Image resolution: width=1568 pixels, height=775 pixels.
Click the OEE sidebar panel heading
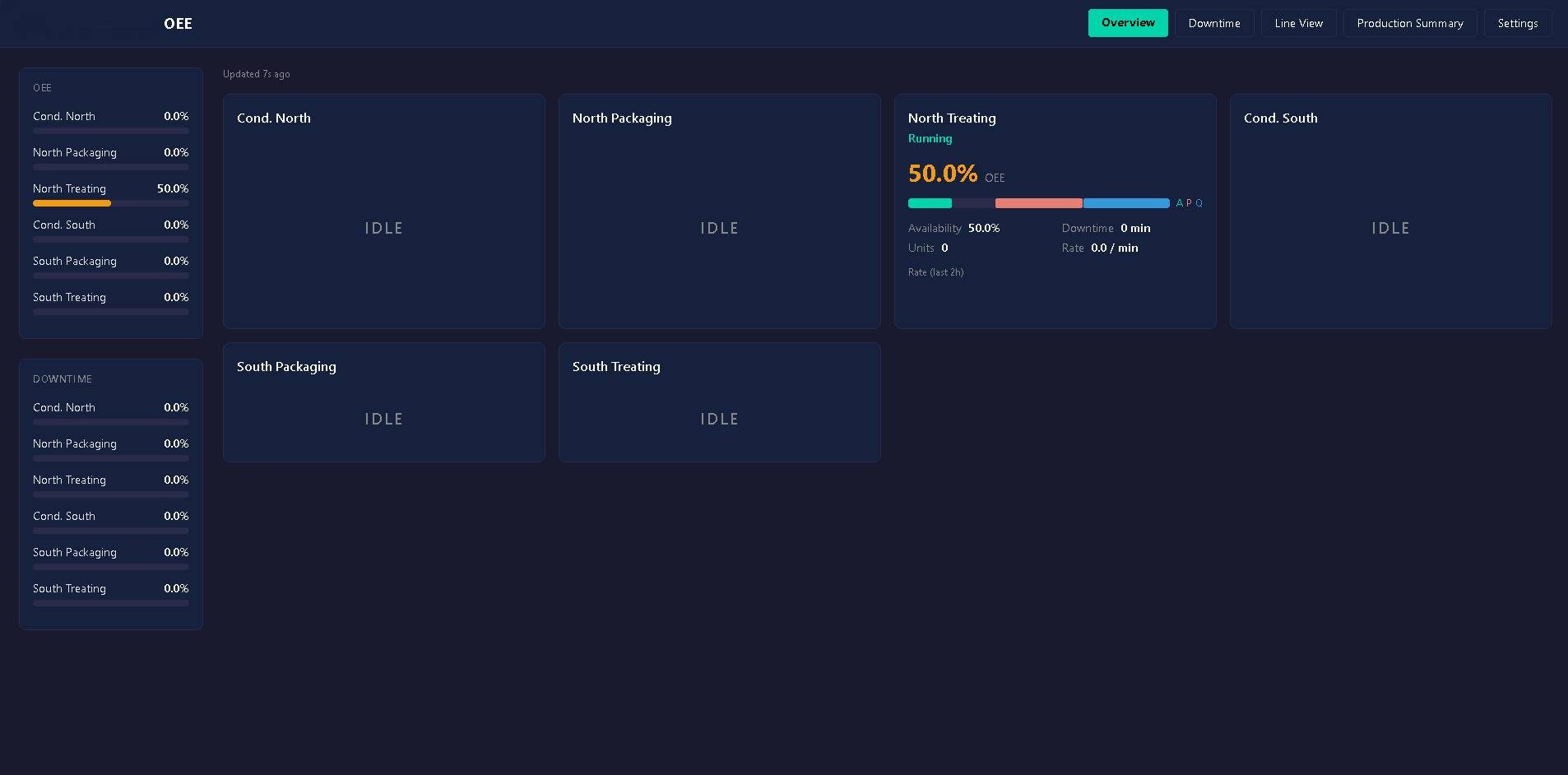42,88
